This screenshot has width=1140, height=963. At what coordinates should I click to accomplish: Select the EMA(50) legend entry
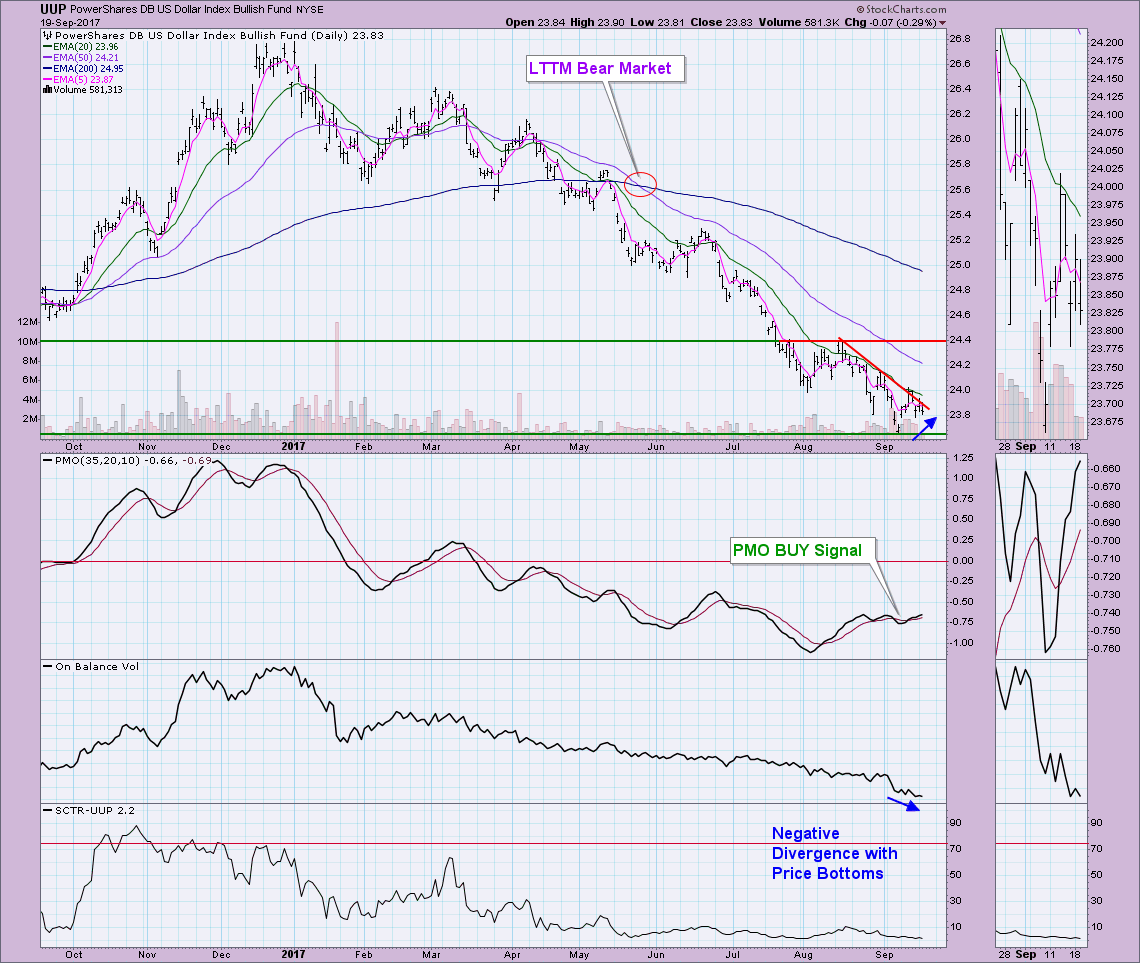71,56
